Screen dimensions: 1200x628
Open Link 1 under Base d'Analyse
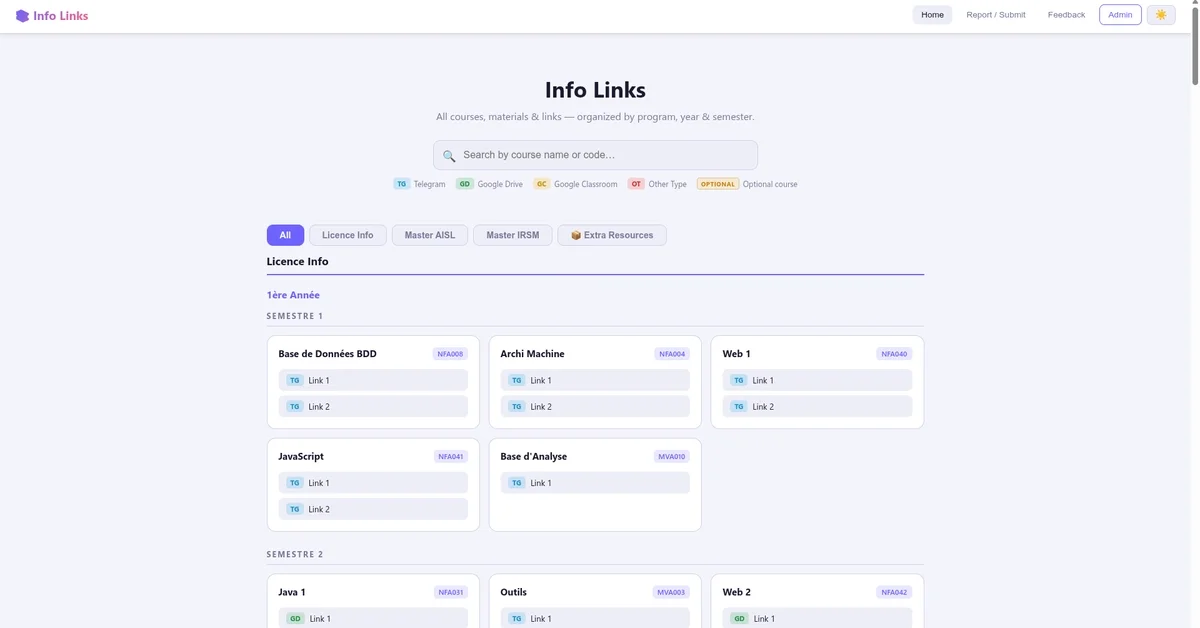click(595, 483)
